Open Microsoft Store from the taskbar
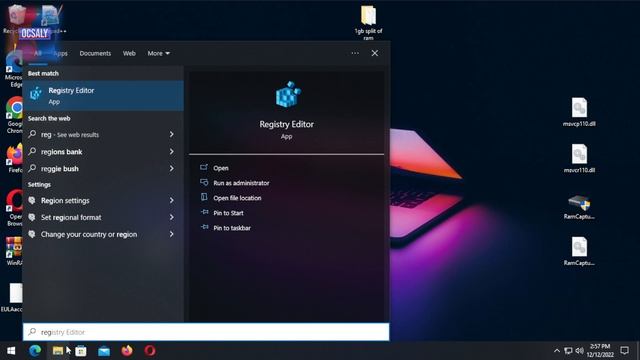This screenshot has width=640, height=360. tap(81, 351)
